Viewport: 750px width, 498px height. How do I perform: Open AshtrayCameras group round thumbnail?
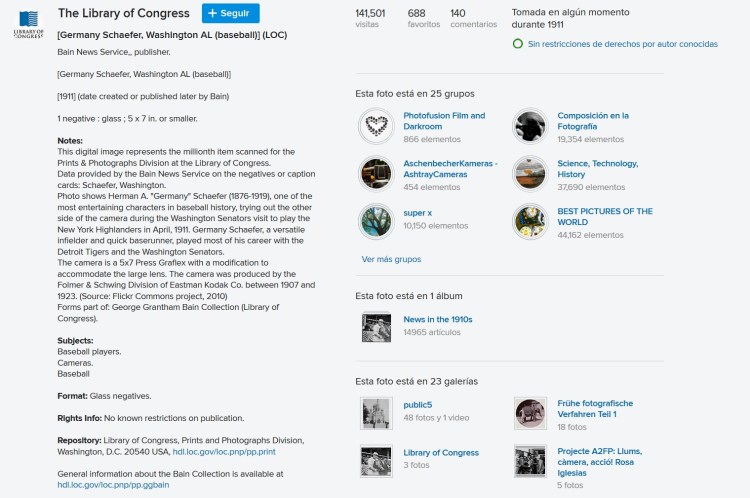click(376, 174)
